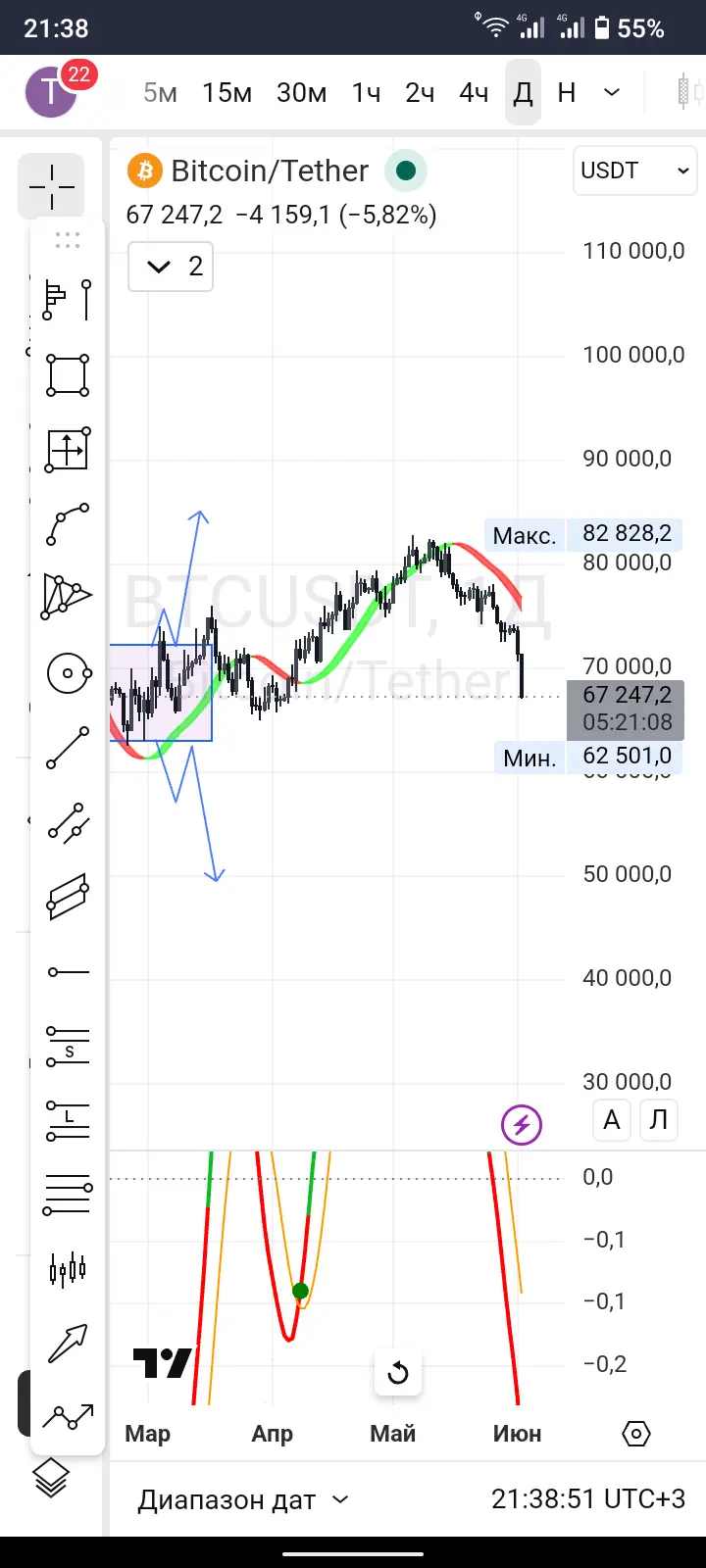This screenshot has width=706, height=1568.
Task: Tap the battery 55% status indicator
Action: [630, 28]
